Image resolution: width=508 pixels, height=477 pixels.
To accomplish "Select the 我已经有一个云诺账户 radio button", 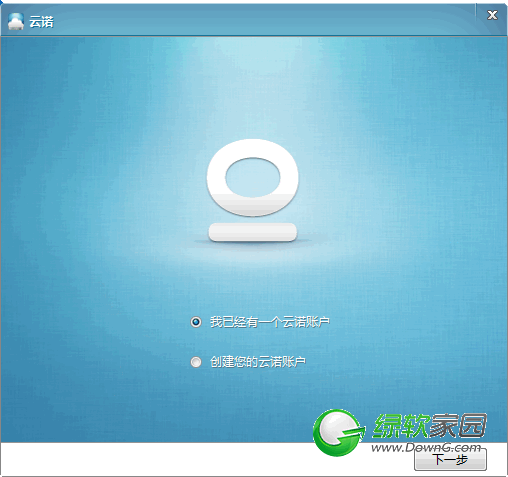I will 196,322.
